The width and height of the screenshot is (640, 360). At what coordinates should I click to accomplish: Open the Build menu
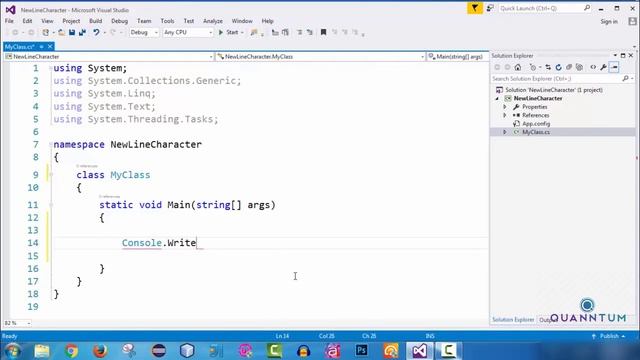point(96,21)
